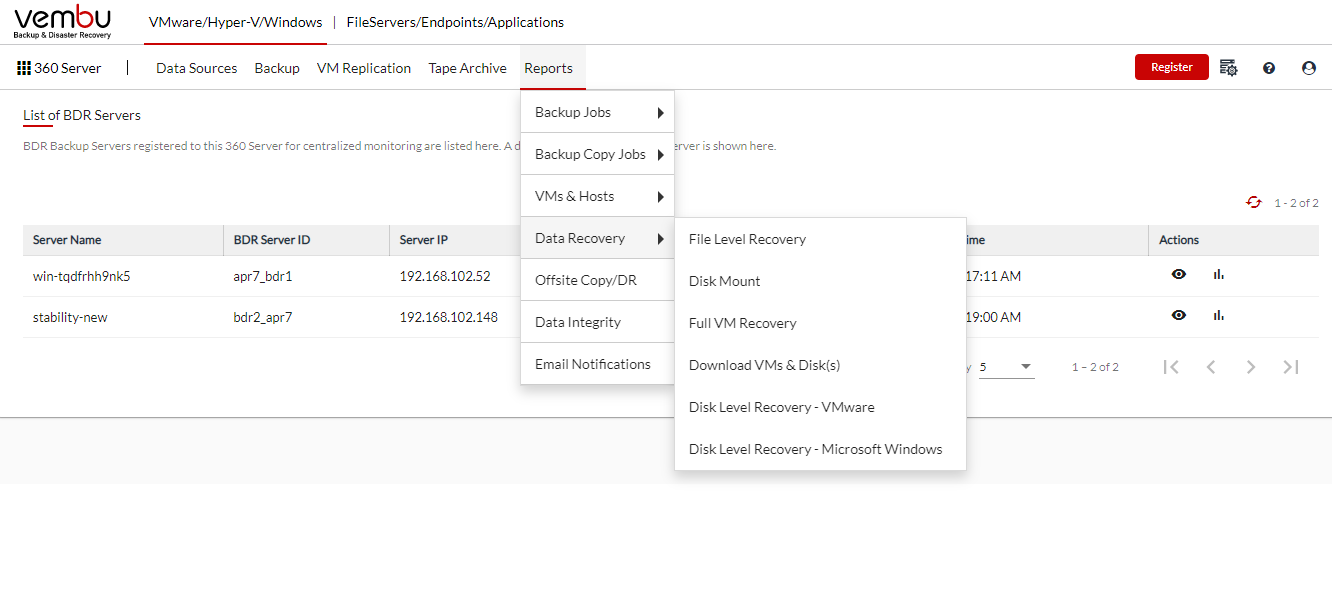Choose Backup Copy Jobs menu entry
Viewport: 1332px width, 604px height.
tap(598, 154)
